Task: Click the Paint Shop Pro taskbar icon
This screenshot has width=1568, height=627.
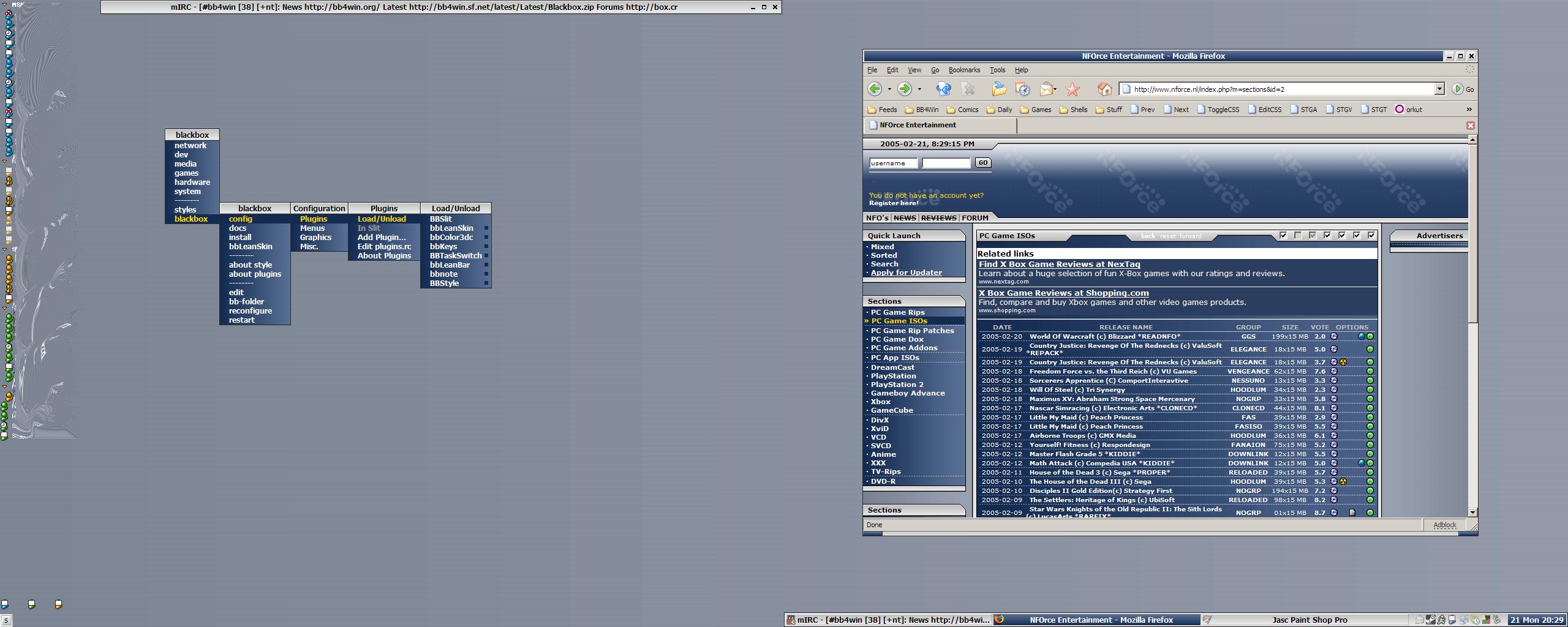Action: pos(1206,620)
